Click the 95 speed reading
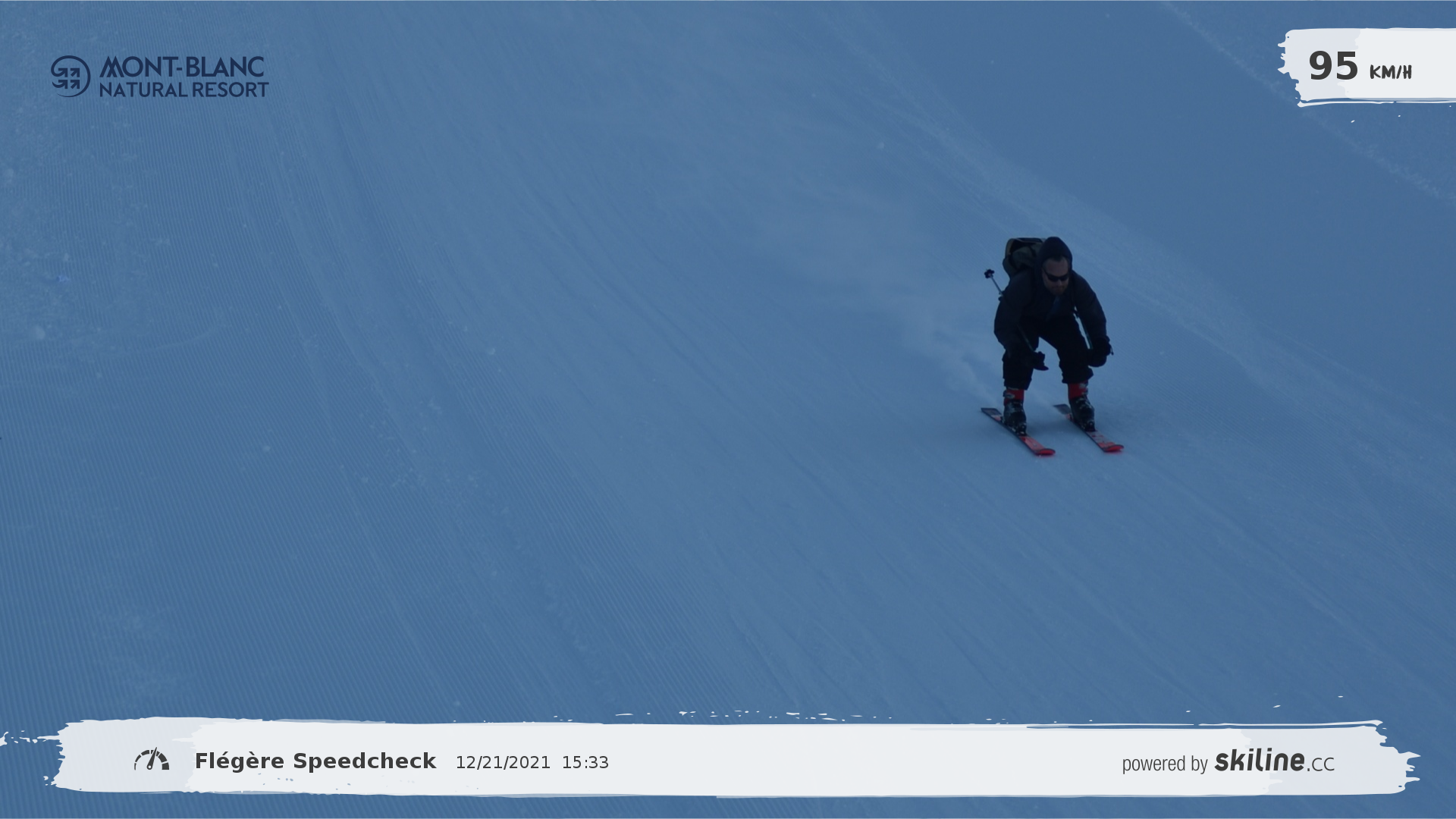The image size is (1456, 819). point(1332,67)
